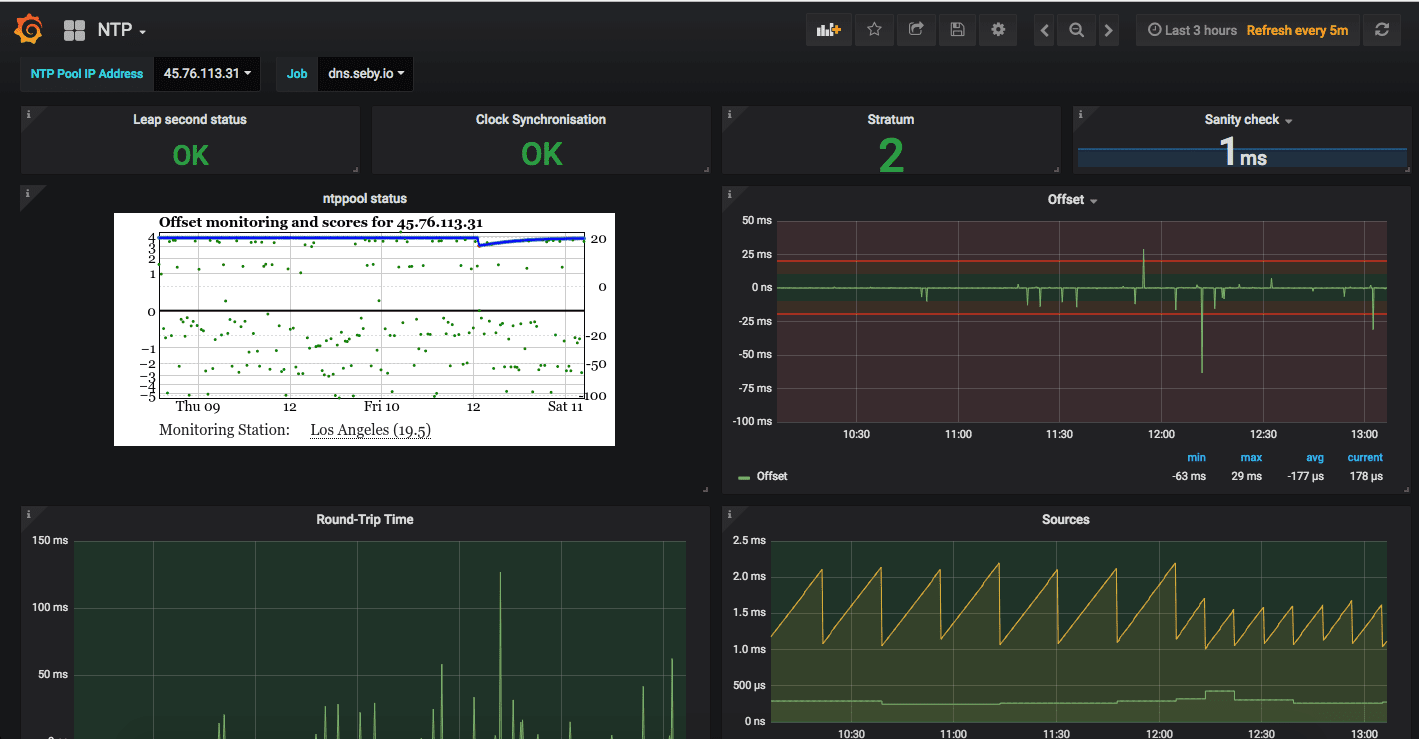Click the Add panel icon
The width and height of the screenshot is (1419, 739).
pos(829,30)
